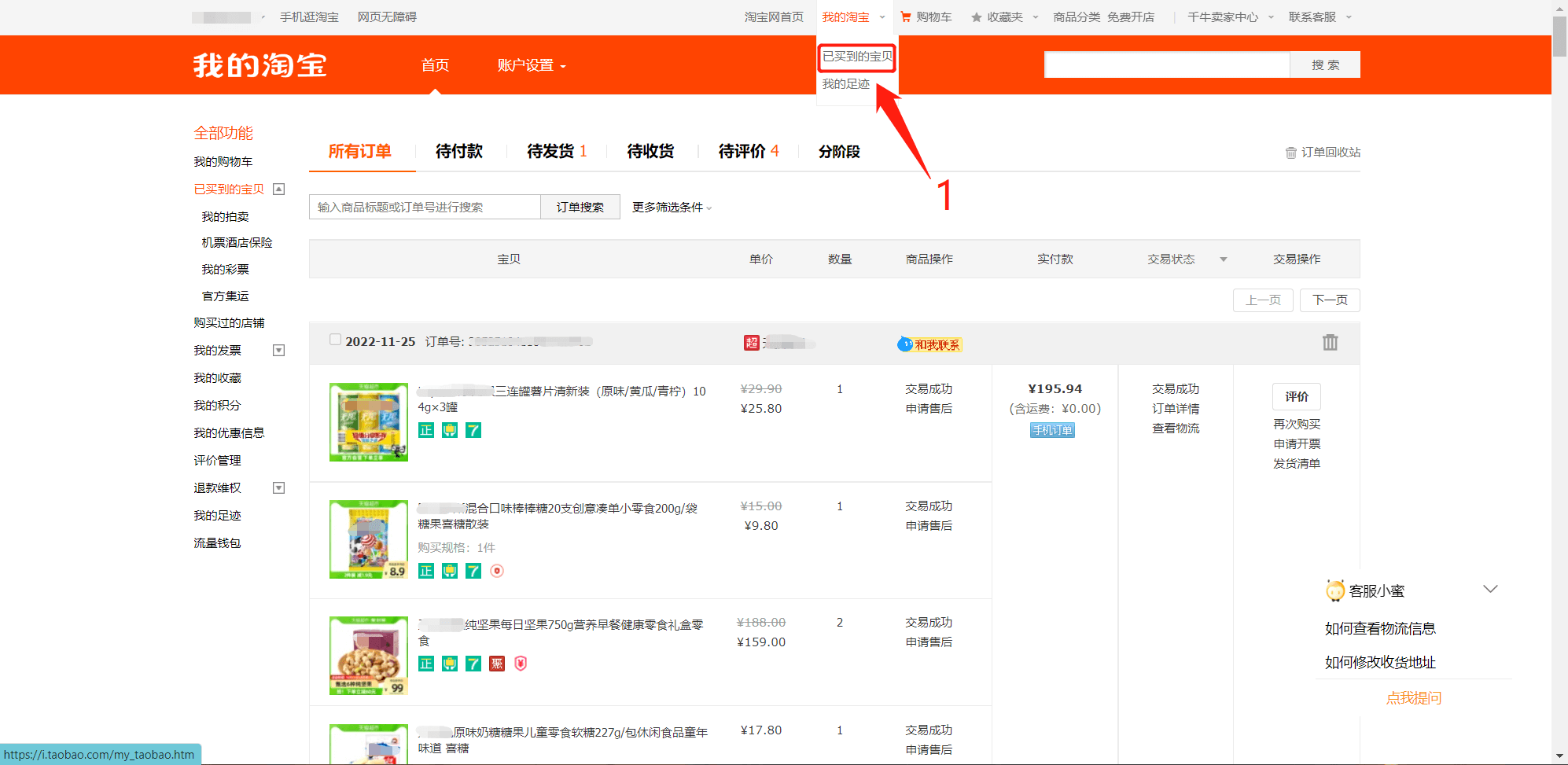Expand the 联系客服 dropdown arrow
1568x765 pixels.
(x=1349, y=17)
